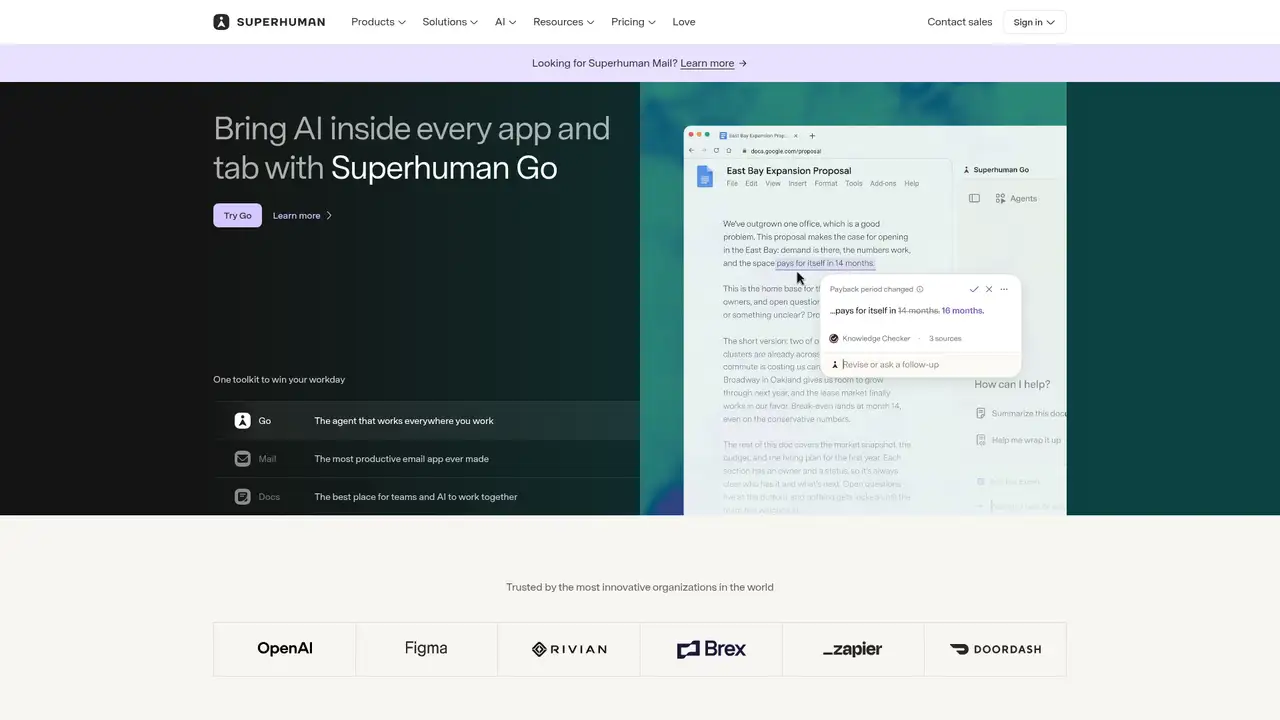Open the Insert menu in the document preview

pyautogui.click(x=797, y=184)
